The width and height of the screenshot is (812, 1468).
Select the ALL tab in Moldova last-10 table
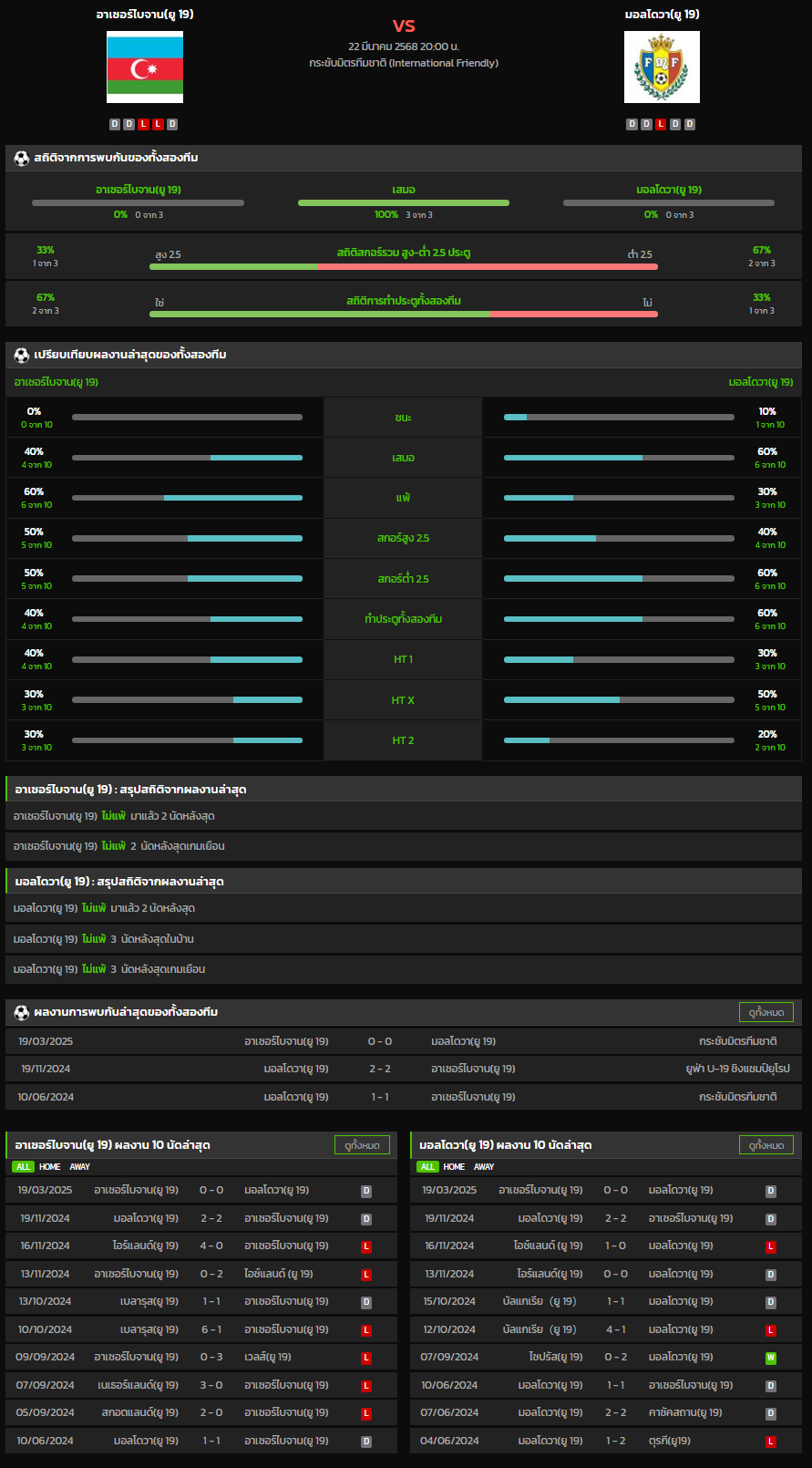click(x=427, y=1167)
